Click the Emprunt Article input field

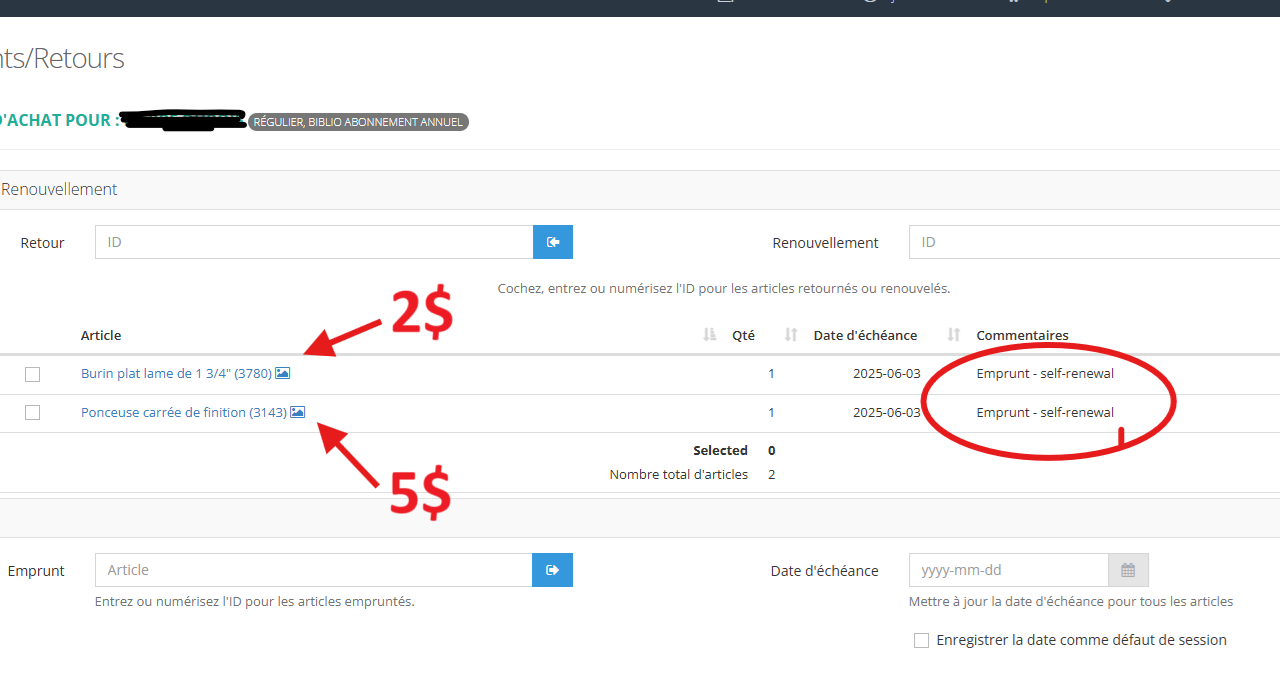click(314, 570)
